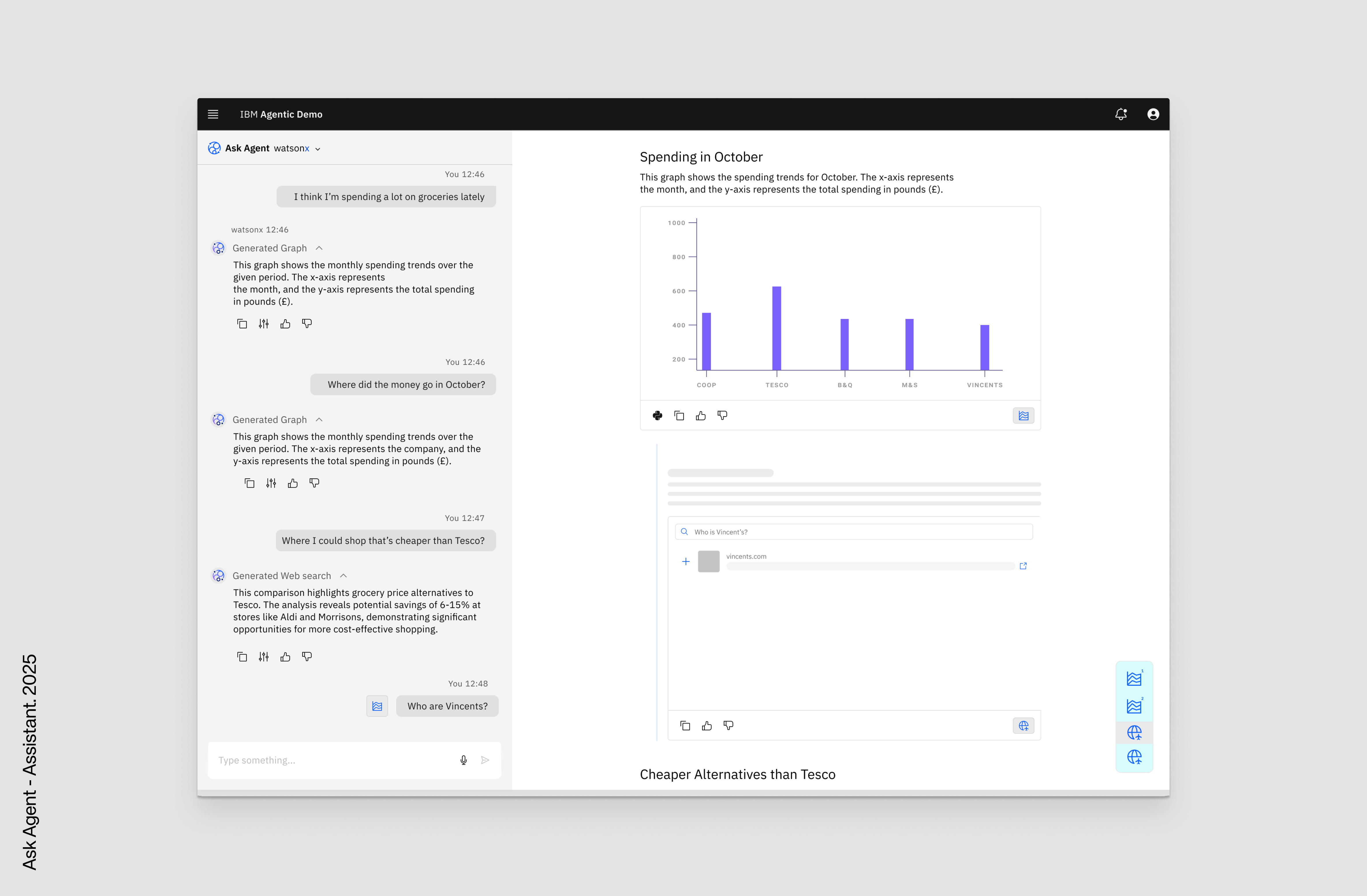Collapse the first Generated Graph section
This screenshot has width=1367, height=896.
319,248
